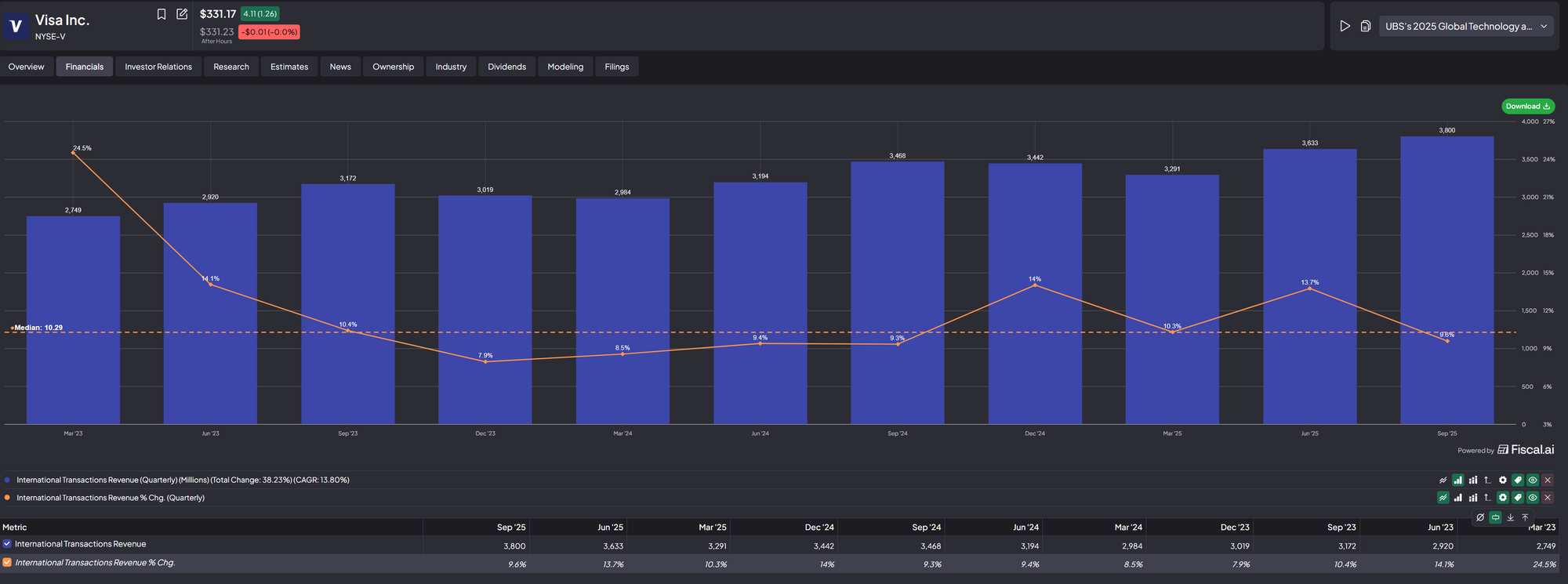Remove the % Chg. series with its X button
Viewport: 1568px width, 584px height.
coord(1548,498)
